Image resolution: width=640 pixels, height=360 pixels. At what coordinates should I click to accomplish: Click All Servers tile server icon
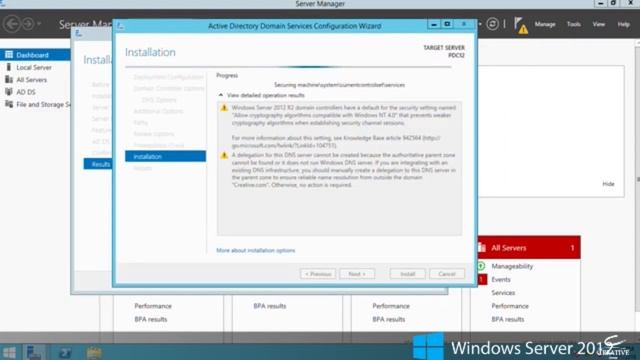point(482,248)
